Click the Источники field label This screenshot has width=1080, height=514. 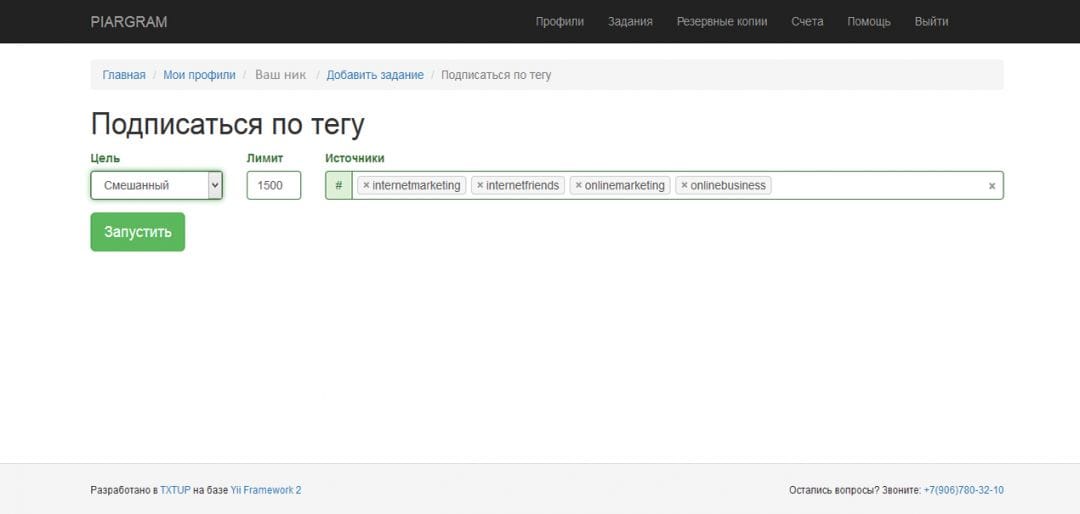click(x=355, y=158)
